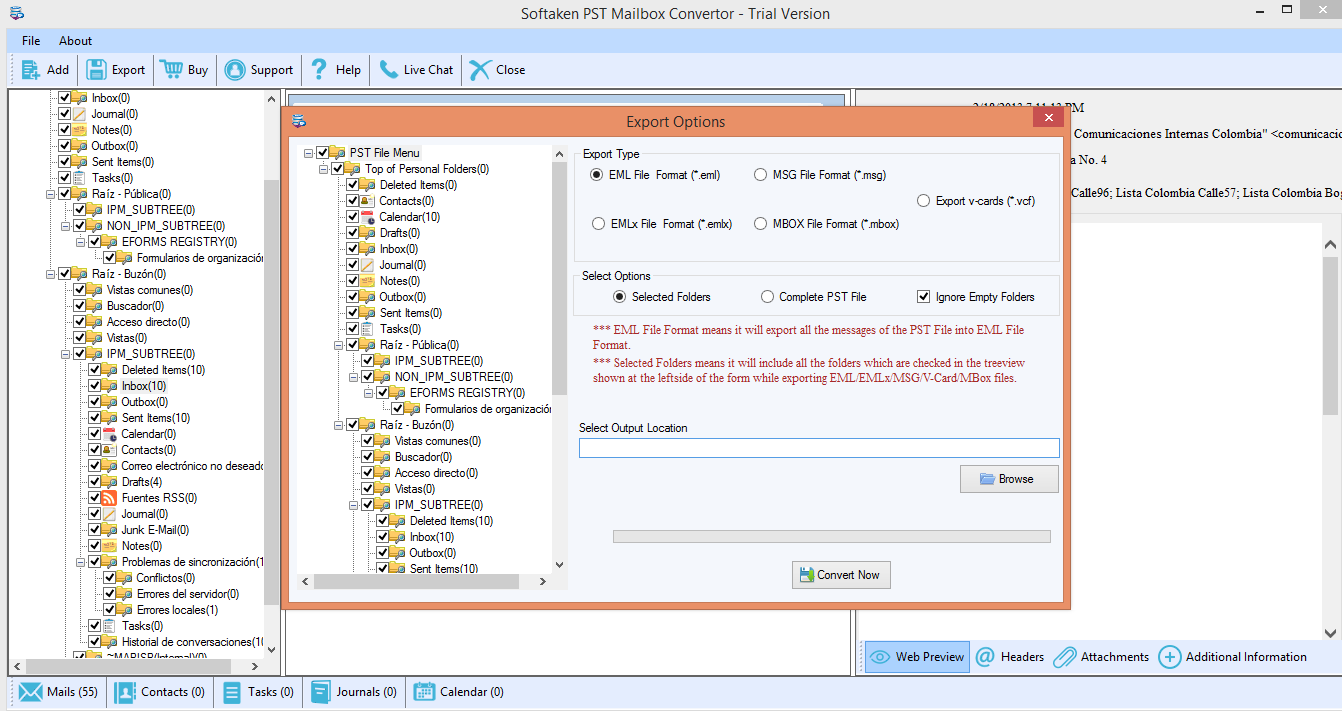Select EML File Format radio button
The width and height of the screenshot is (1342, 711).
pyautogui.click(x=597, y=175)
